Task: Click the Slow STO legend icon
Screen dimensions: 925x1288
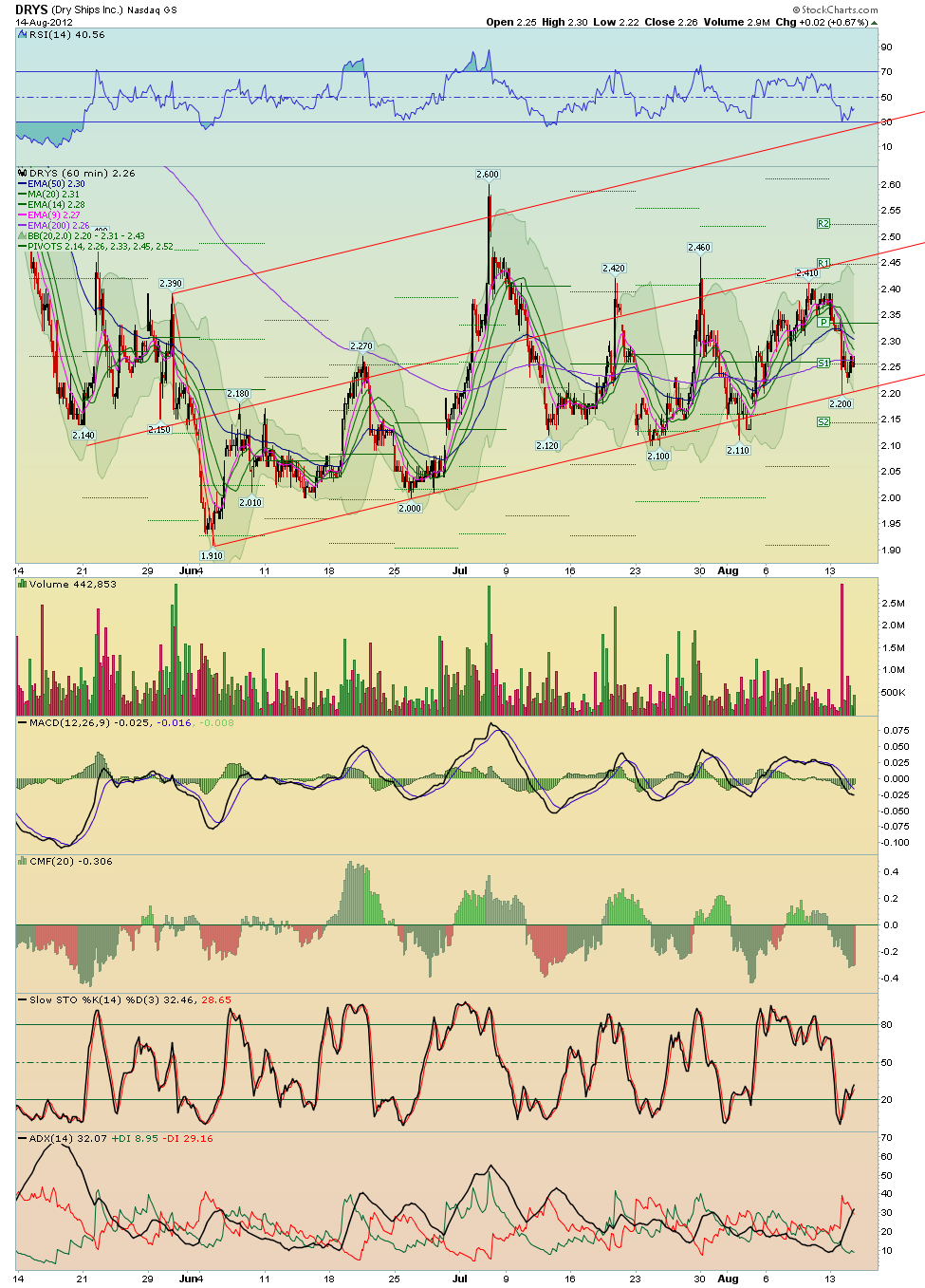Action: pyautogui.click(x=23, y=999)
